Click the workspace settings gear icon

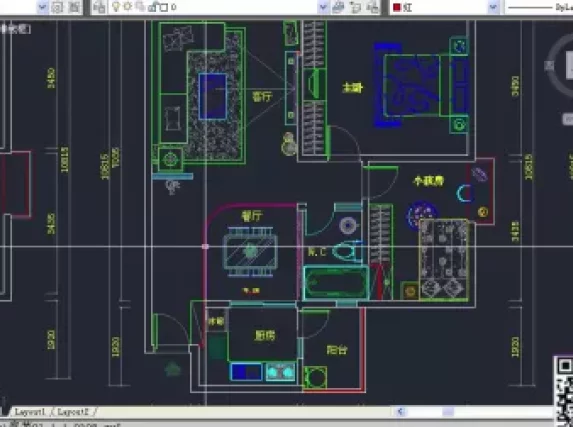[x=57, y=7]
